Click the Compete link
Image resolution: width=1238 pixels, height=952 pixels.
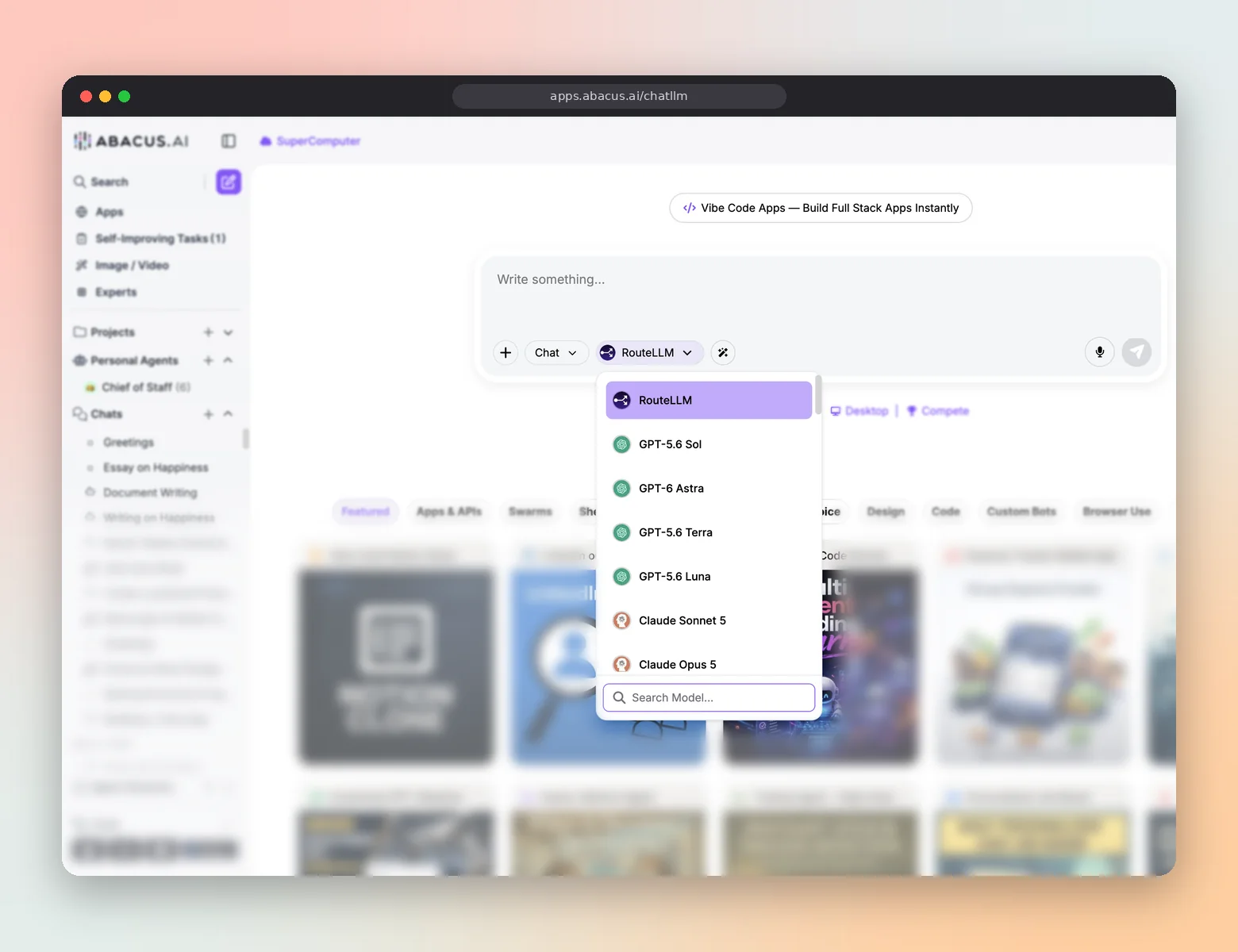938,411
